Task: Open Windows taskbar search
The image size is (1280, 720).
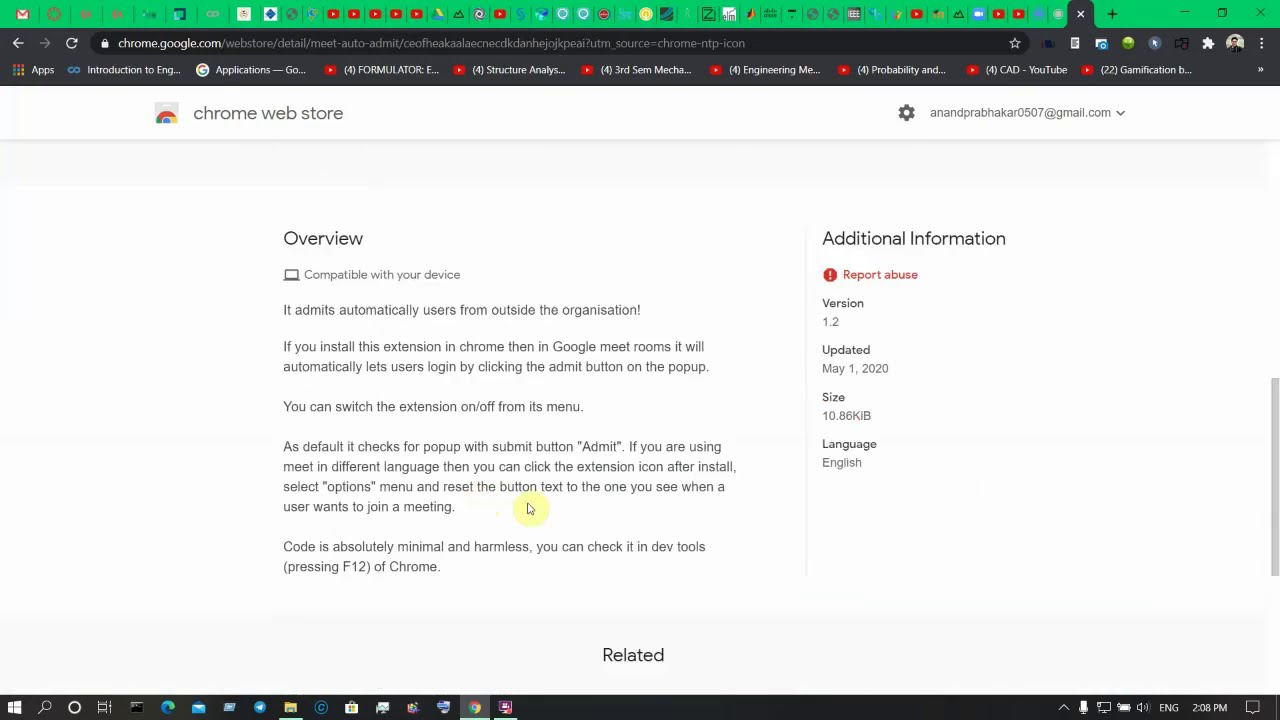Action: pyautogui.click(x=45, y=707)
